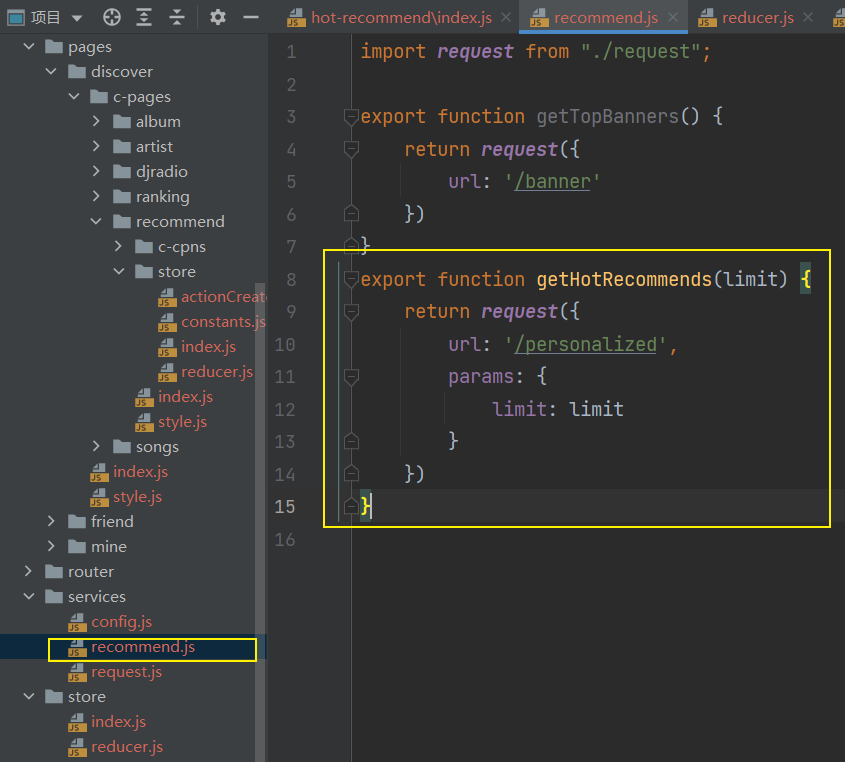This screenshot has width=845, height=762.
Task: Click the Expand All toolbar icon
Action: pyautogui.click(x=143, y=18)
